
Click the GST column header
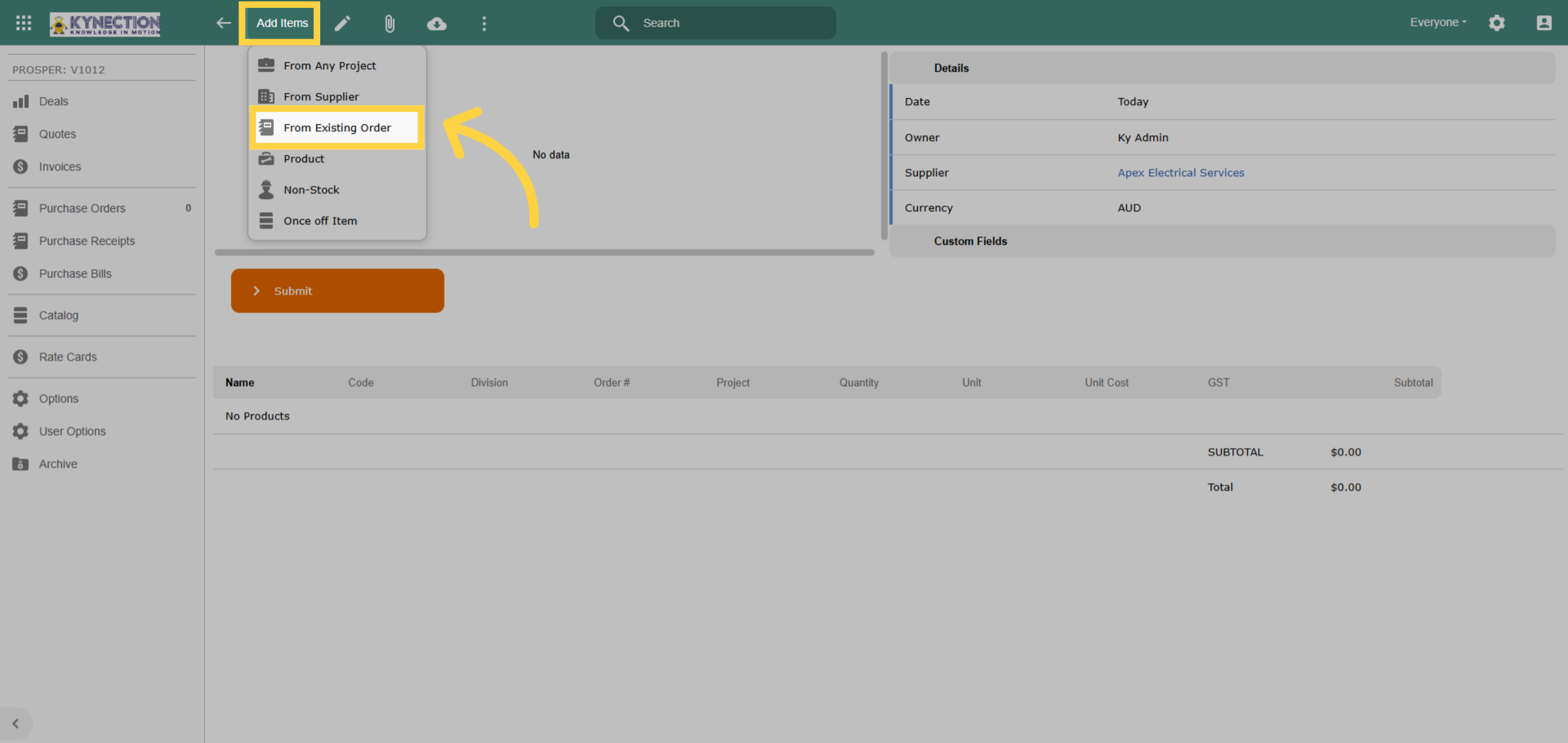coord(1218,383)
